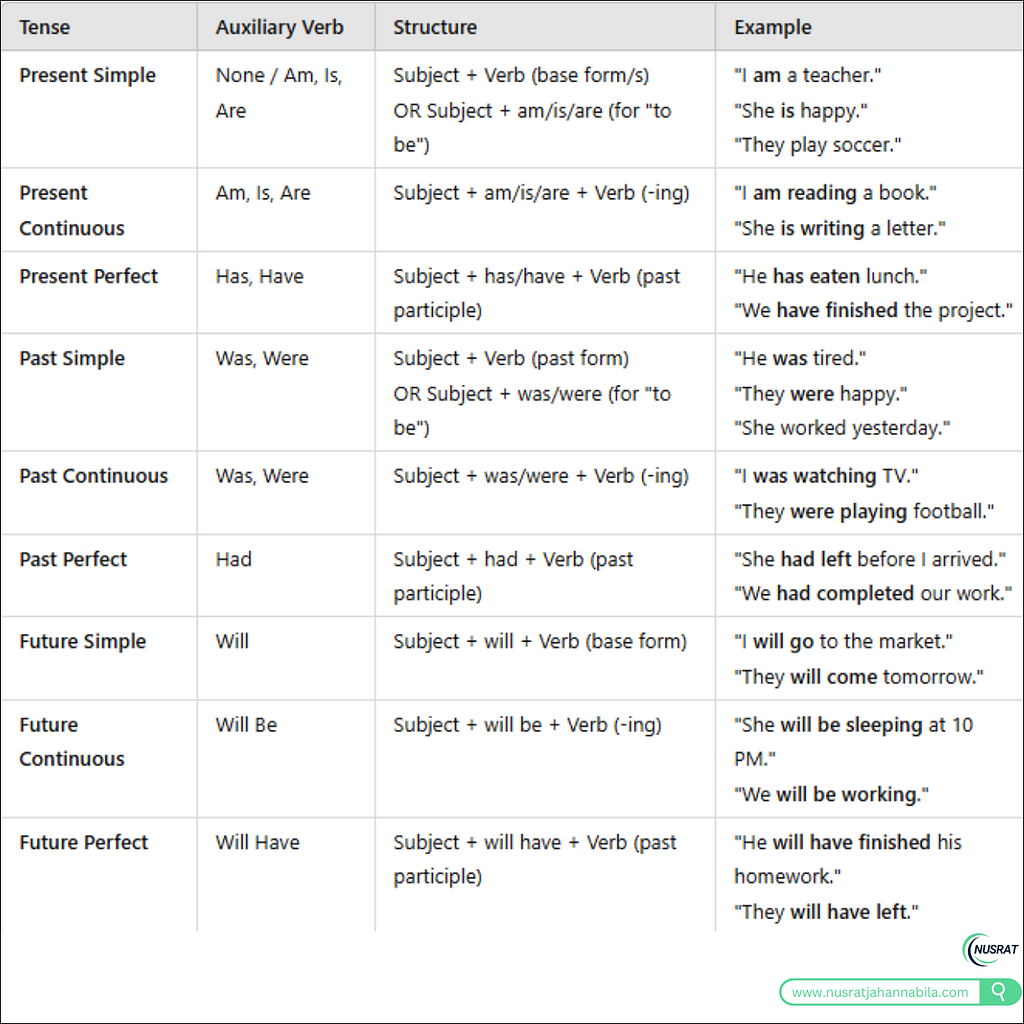The width and height of the screenshot is (1024, 1024).
Task: Select the Future Perfect row label
Action: pyautogui.click(x=84, y=842)
